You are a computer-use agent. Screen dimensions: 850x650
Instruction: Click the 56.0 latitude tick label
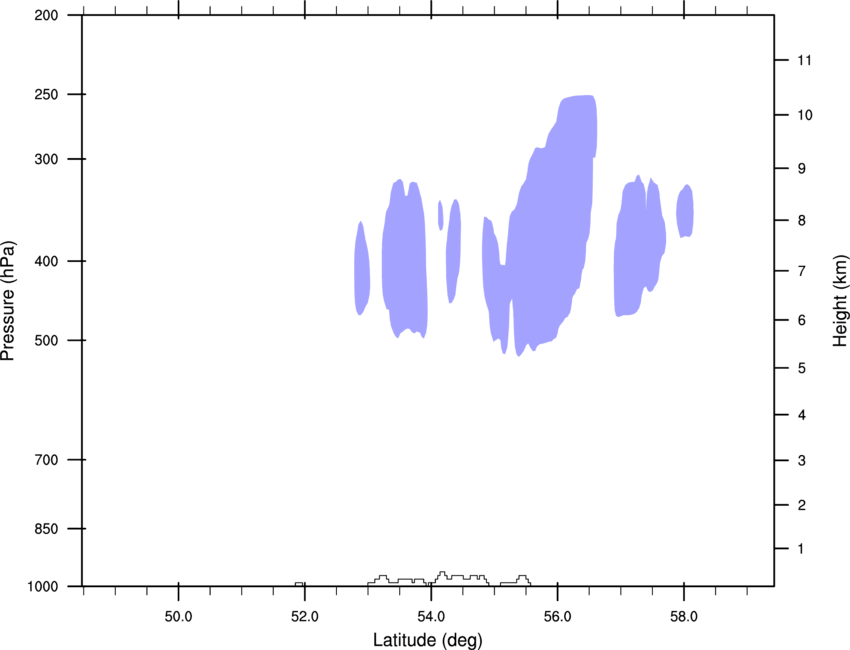coord(557,617)
